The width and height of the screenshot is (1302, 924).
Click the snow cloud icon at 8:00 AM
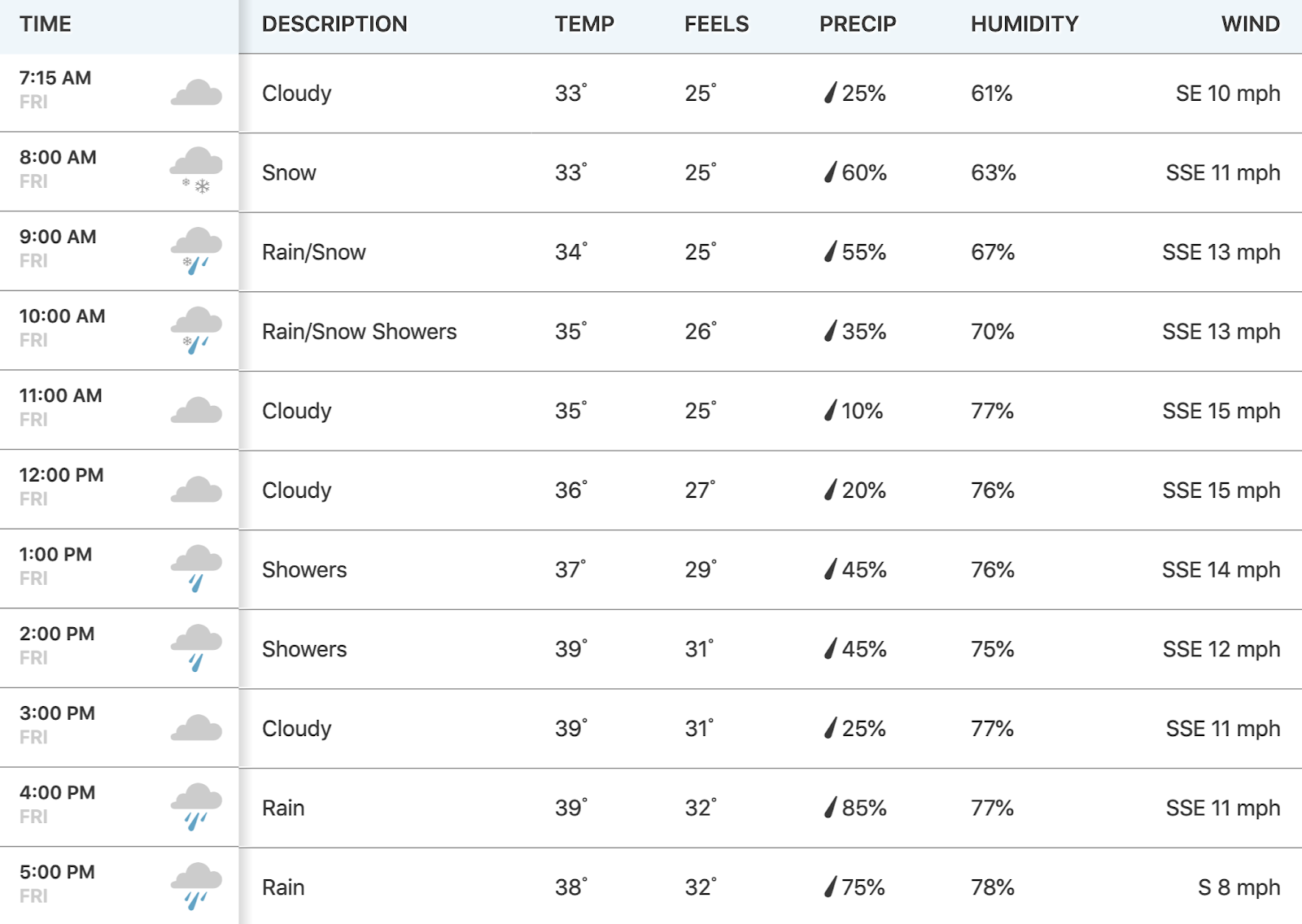[x=196, y=171]
